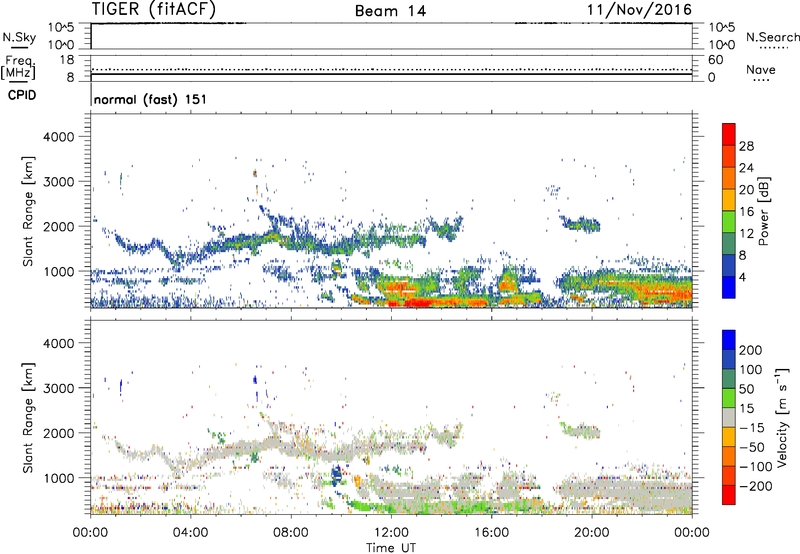Select the 12–16 dB light green Power swatch
The height and width of the screenshot is (554, 800).
pyautogui.click(x=729, y=222)
